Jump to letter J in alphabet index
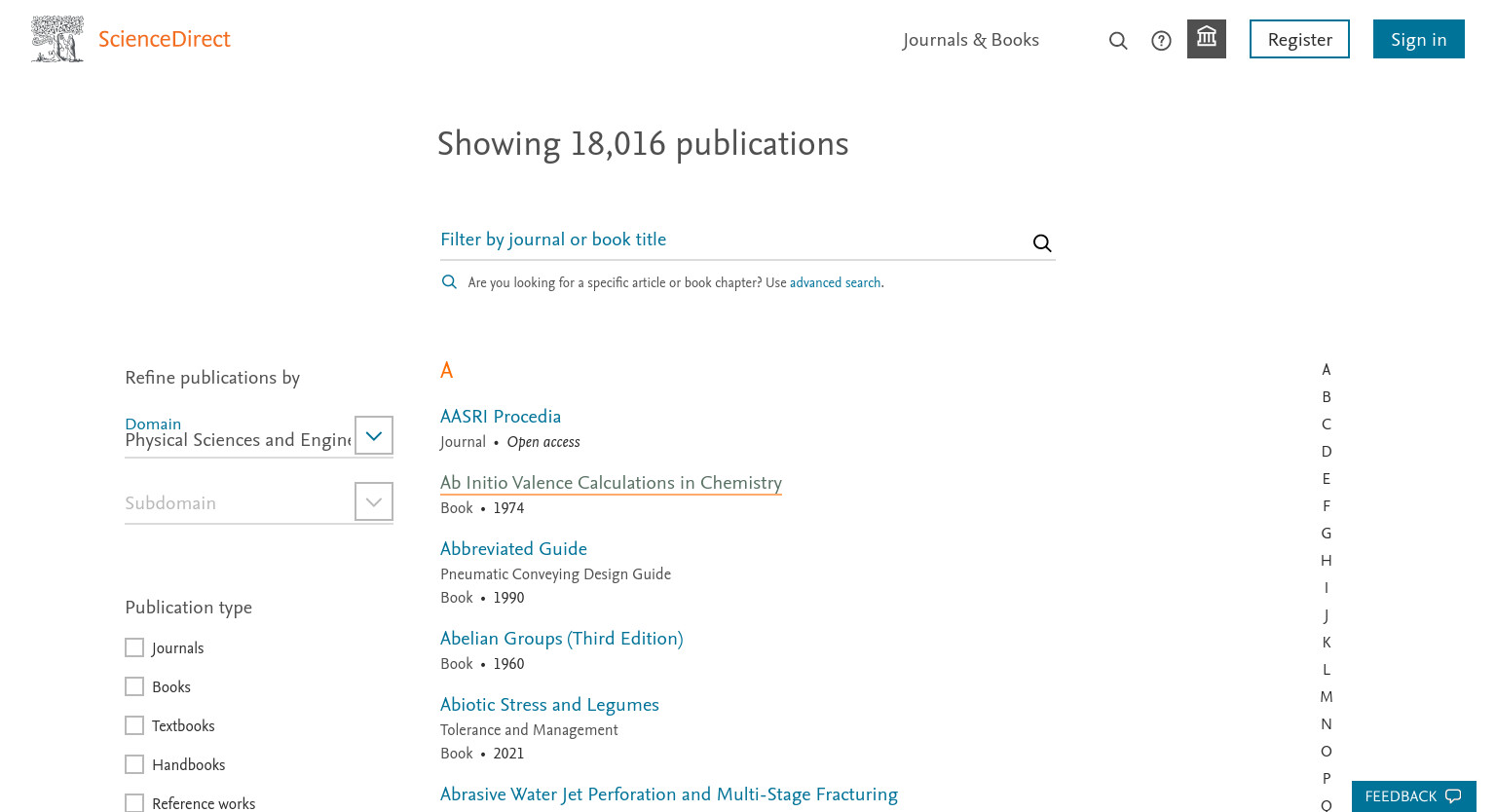 [x=1327, y=615]
